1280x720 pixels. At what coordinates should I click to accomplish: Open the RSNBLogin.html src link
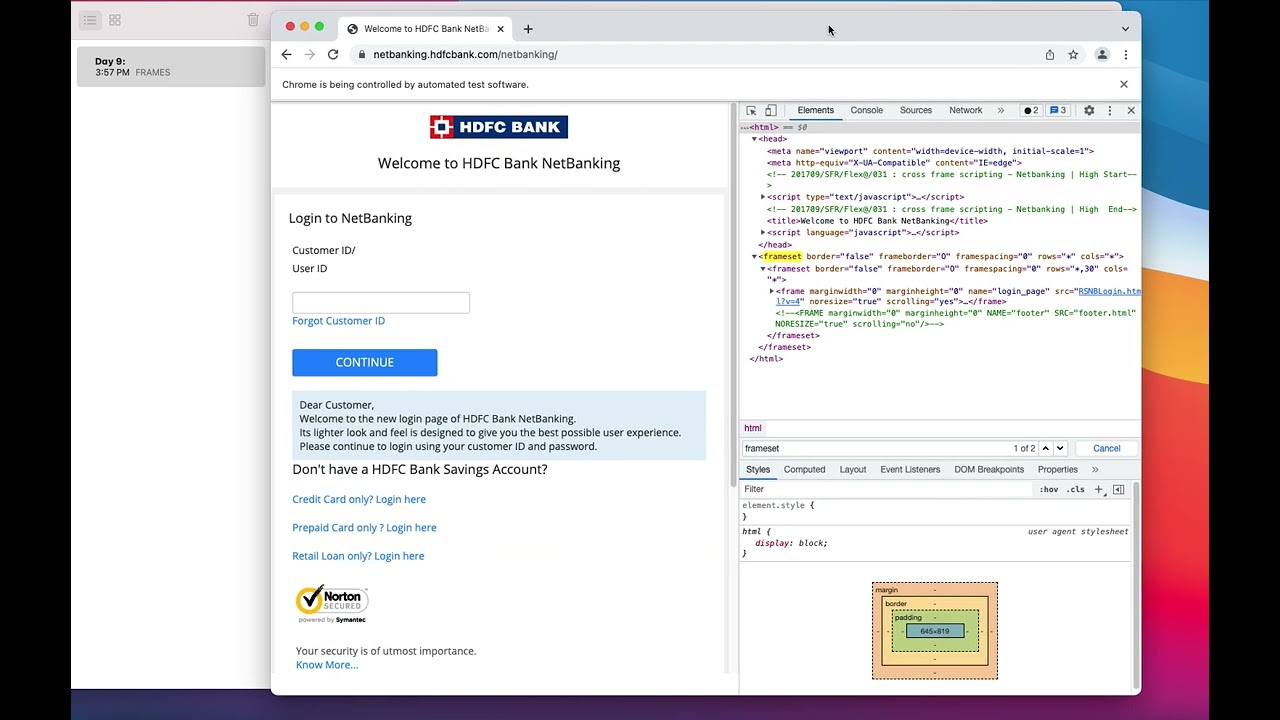[x=1109, y=291]
